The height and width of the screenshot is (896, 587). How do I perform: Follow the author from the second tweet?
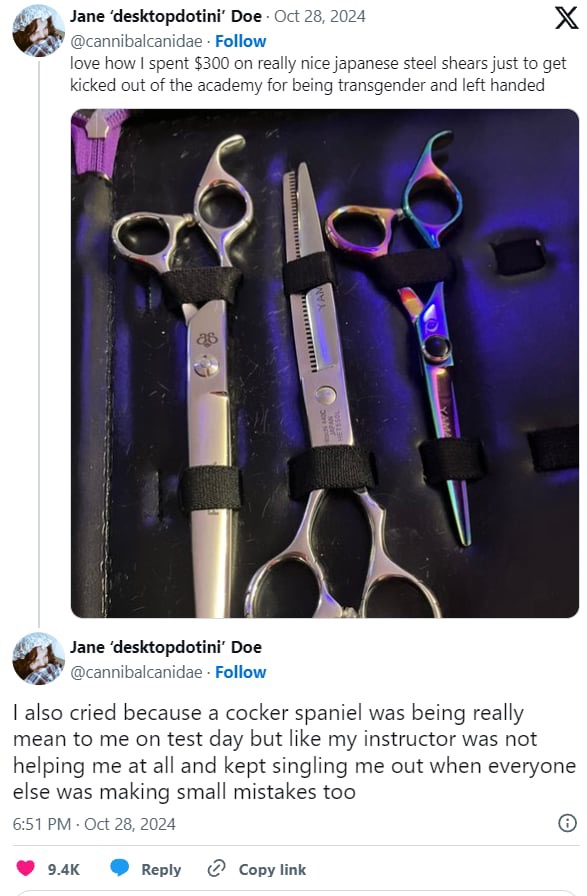[241, 672]
